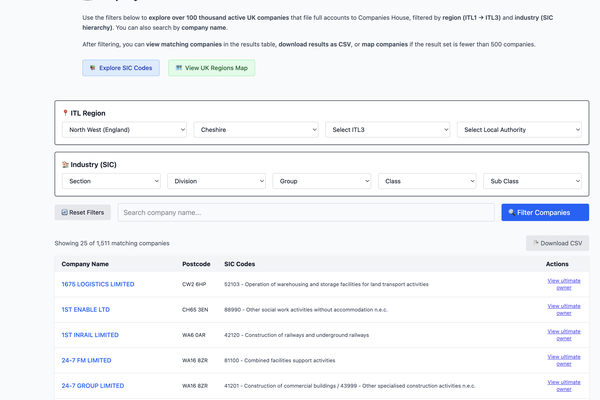Open the SIC Class dropdown
600x400 pixels.
[427, 181]
